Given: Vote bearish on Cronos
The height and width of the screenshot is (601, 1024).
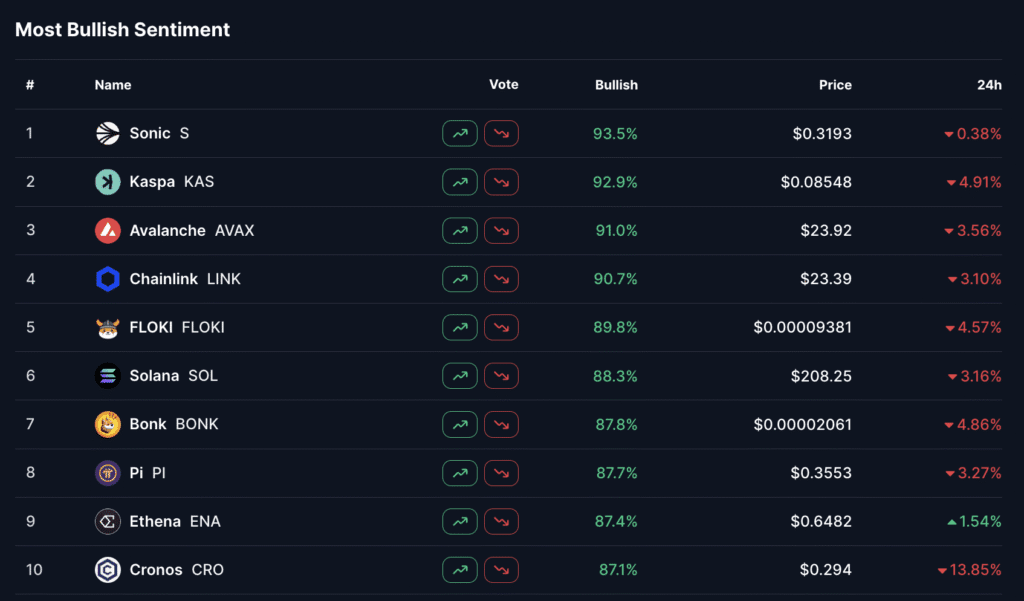Looking at the screenshot, I should click(501, 569).
